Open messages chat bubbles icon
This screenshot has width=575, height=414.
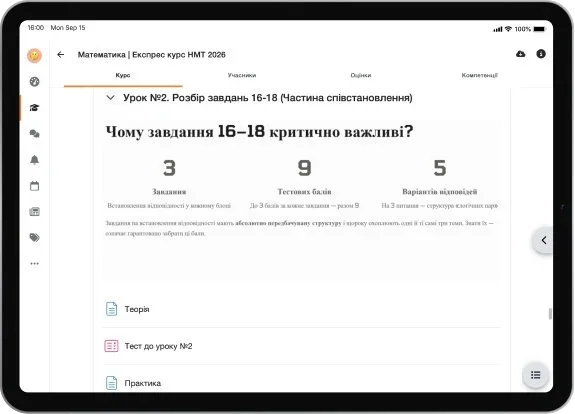[34, 133]
